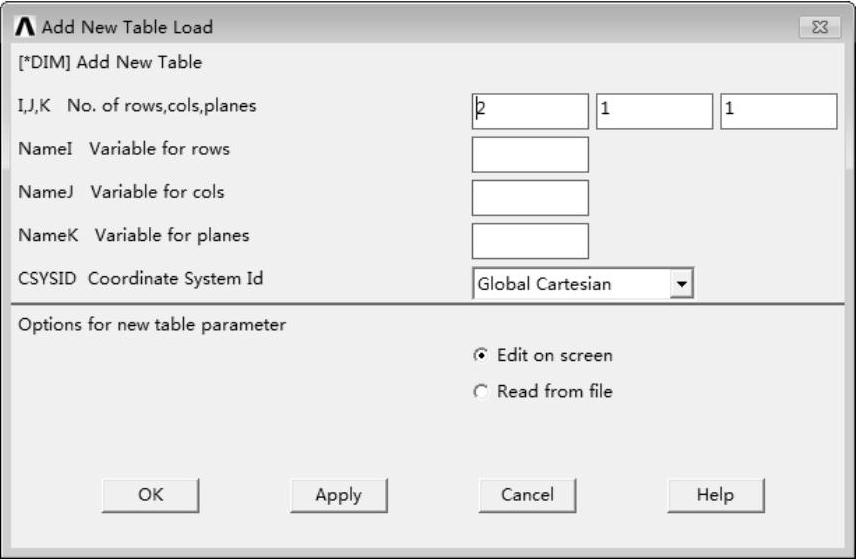Open Help for this dialog
The image size is (856, 560).
pyautogui.click(x=715, y=495)
